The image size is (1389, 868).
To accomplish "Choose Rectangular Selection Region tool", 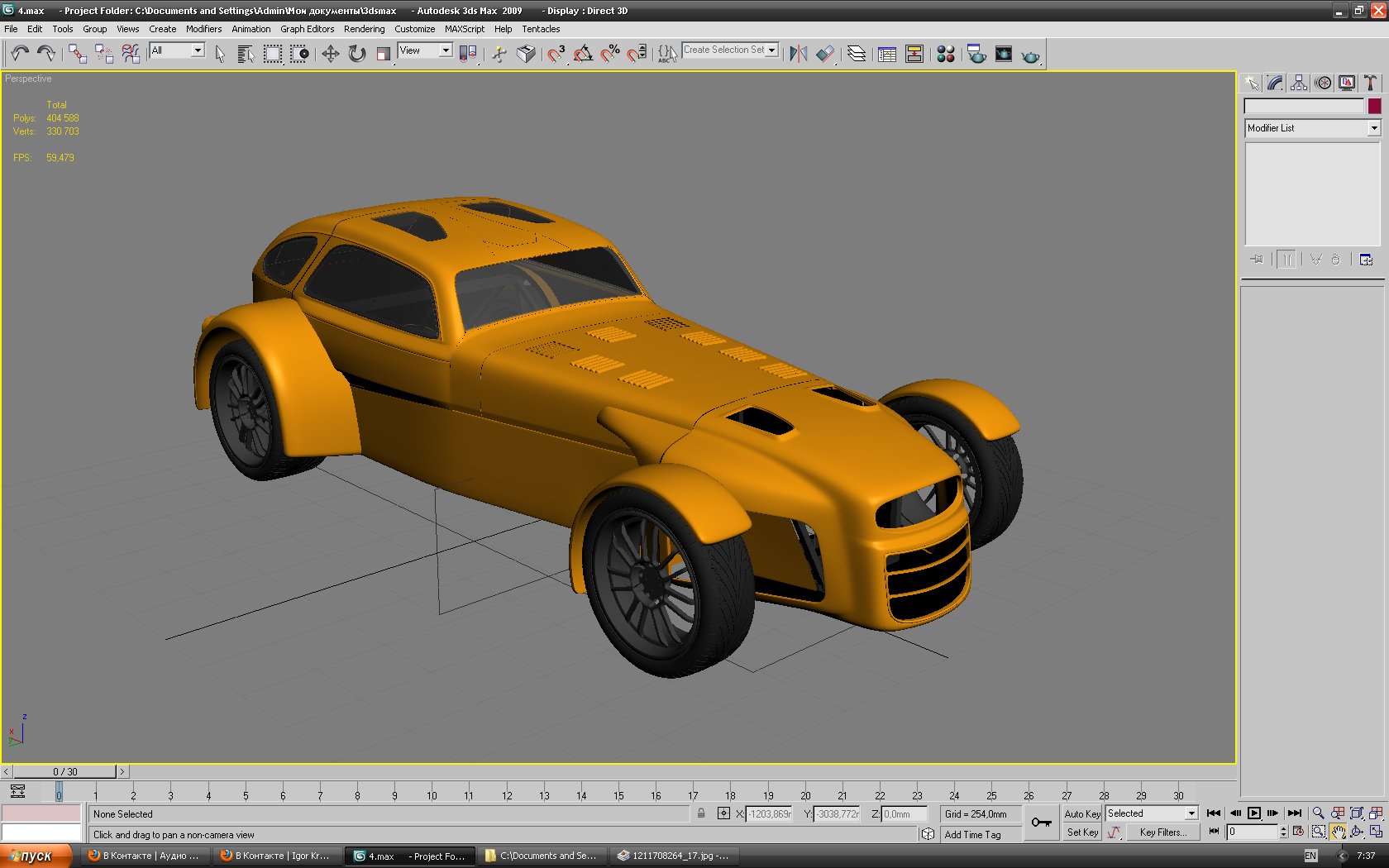I will 272,54.
